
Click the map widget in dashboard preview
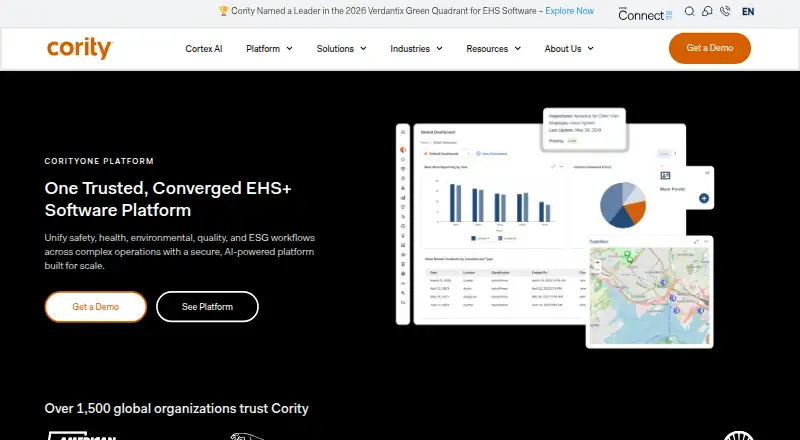tap(649, 296)
